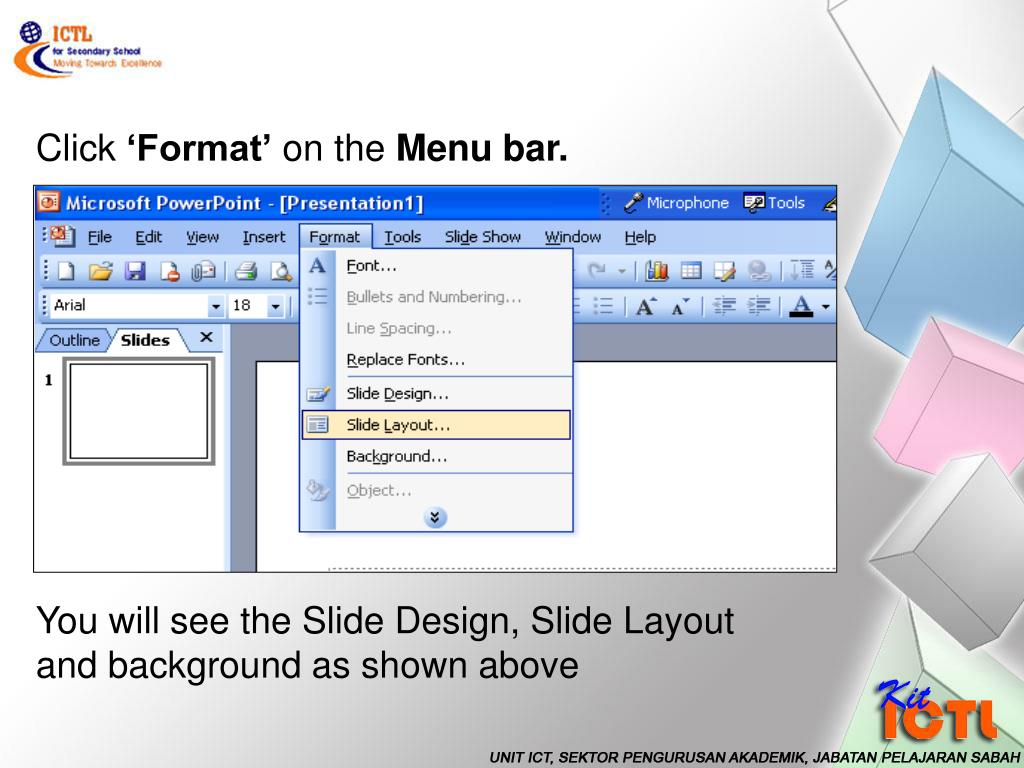Click the New blank document icon
The width and height of the screenshot is (1024, 768).
pyautogui.click(x=67, y=271)
